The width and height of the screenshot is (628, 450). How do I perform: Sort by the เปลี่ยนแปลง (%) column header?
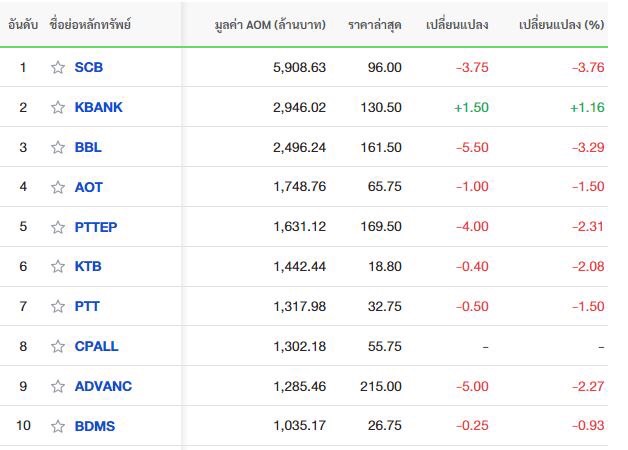[x=561, y=25]
